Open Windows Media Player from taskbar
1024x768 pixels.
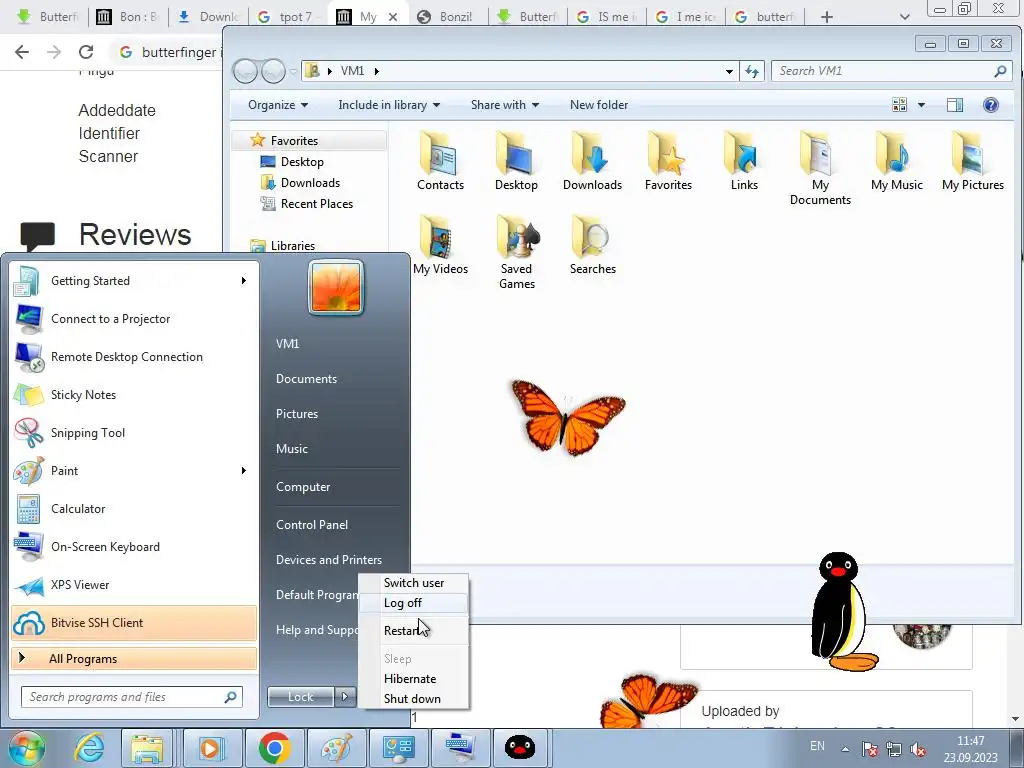coord(211,748)
